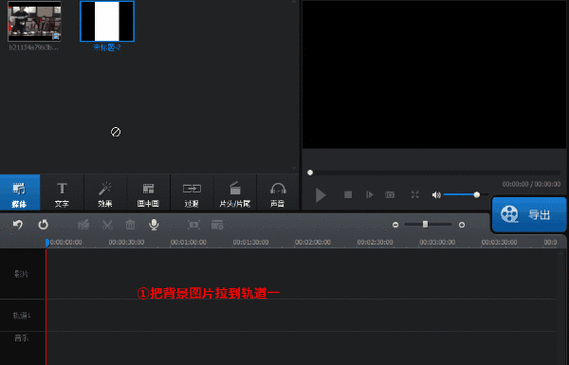Open the 媒体 media tab
This screenshot has width=569, height=365.
point(20,193)
